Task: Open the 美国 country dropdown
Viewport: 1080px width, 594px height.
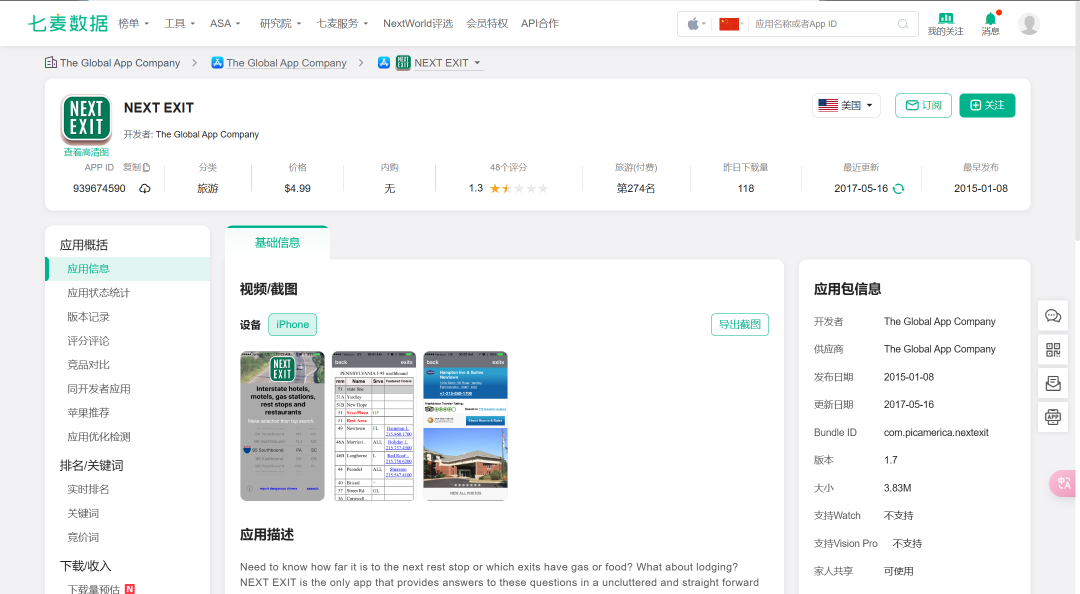Action: (846, 105)
